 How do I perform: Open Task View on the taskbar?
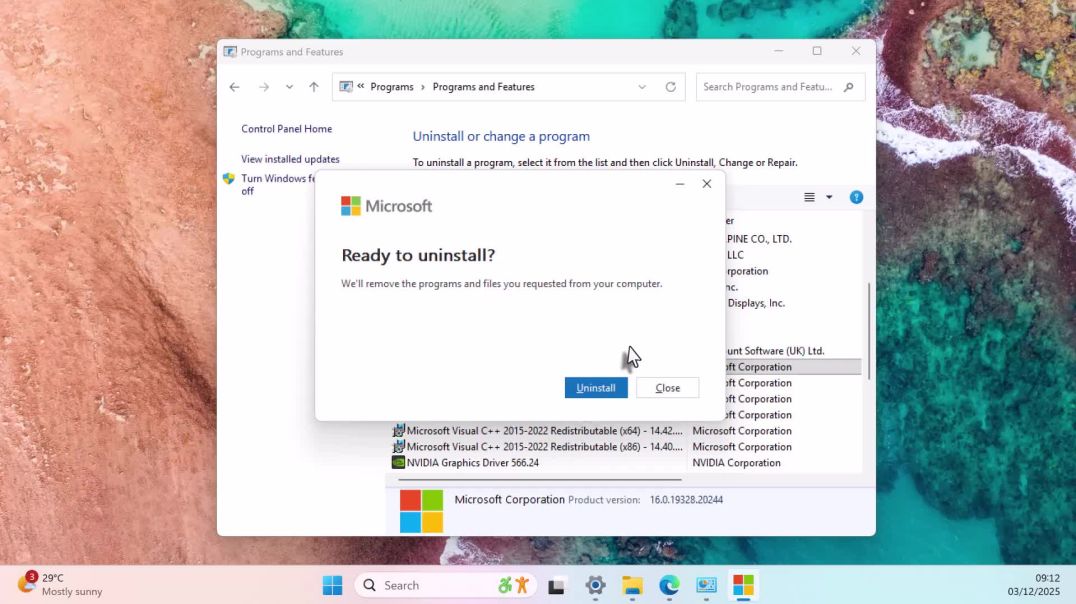[556, 584]
